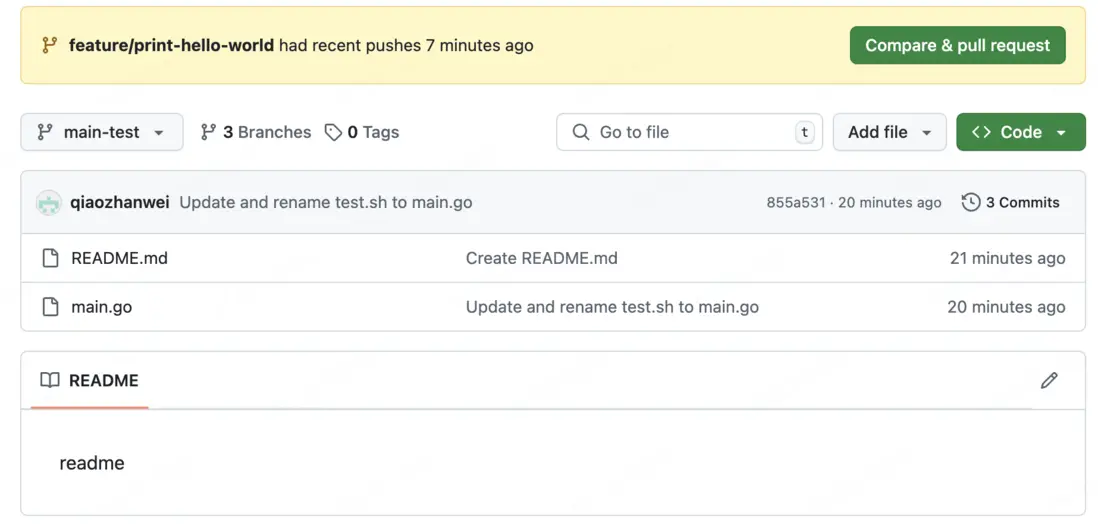Click the commits history clock icon

970,202
